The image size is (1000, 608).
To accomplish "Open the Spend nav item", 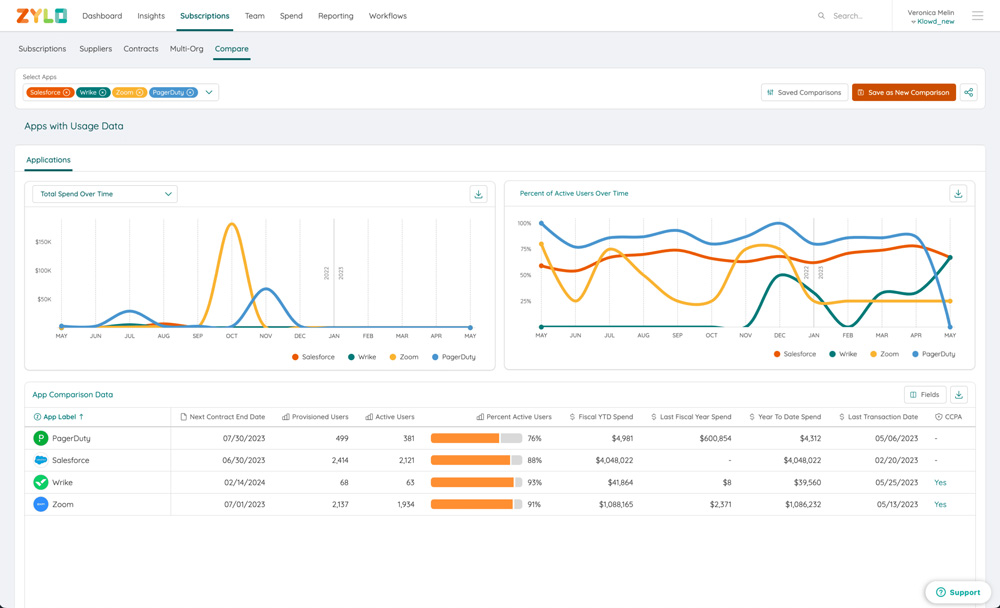I will 291,16.
